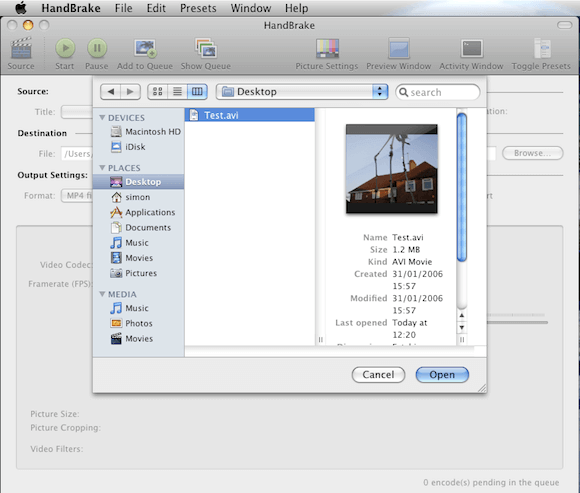Open the Apple menu
580x493 pixels.
click(21, 8)
